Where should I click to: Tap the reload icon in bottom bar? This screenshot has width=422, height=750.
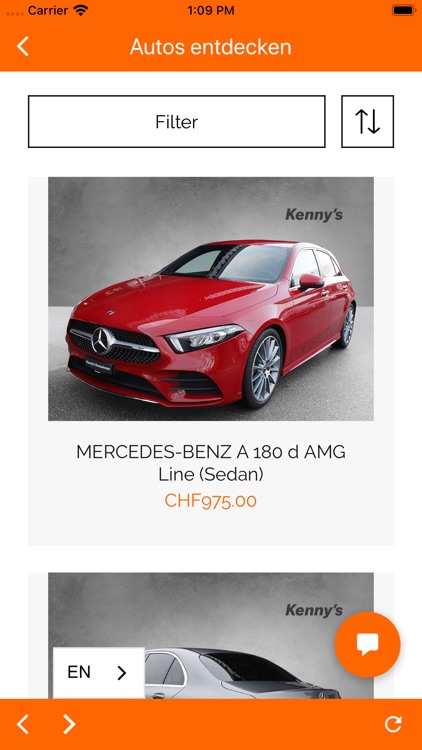point(393,724)
